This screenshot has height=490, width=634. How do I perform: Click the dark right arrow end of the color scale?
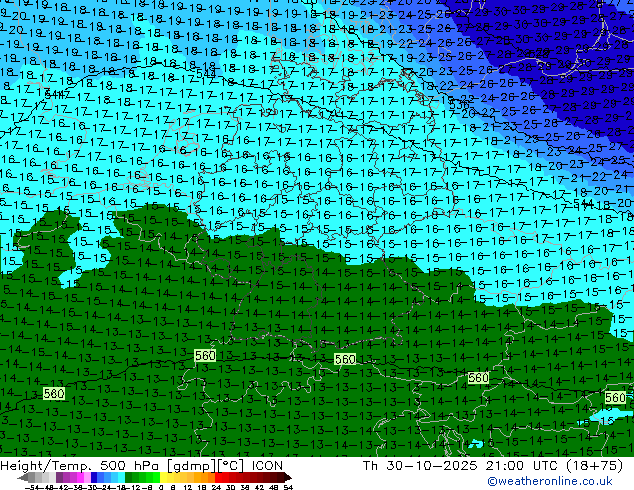point(288,478)
